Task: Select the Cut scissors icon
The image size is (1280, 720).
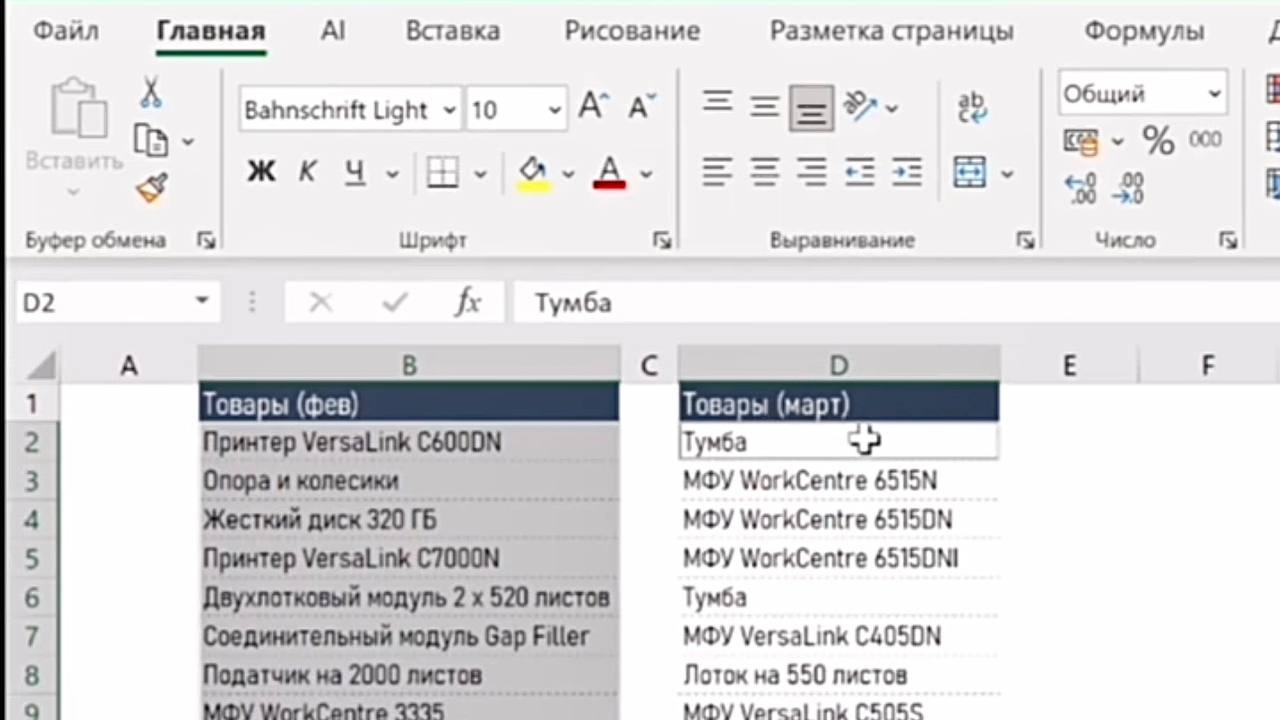Action: click(x=151, y=93)
